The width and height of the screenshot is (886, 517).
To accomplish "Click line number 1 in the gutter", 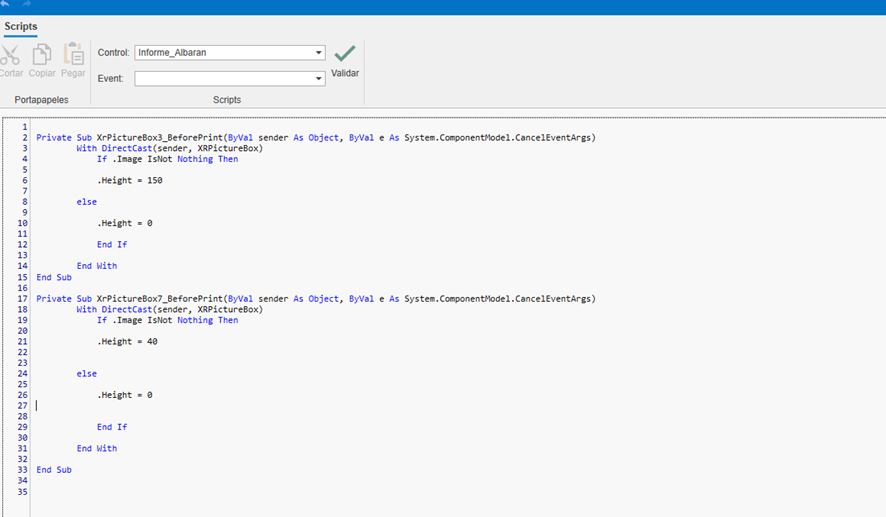I will point(25,127).
